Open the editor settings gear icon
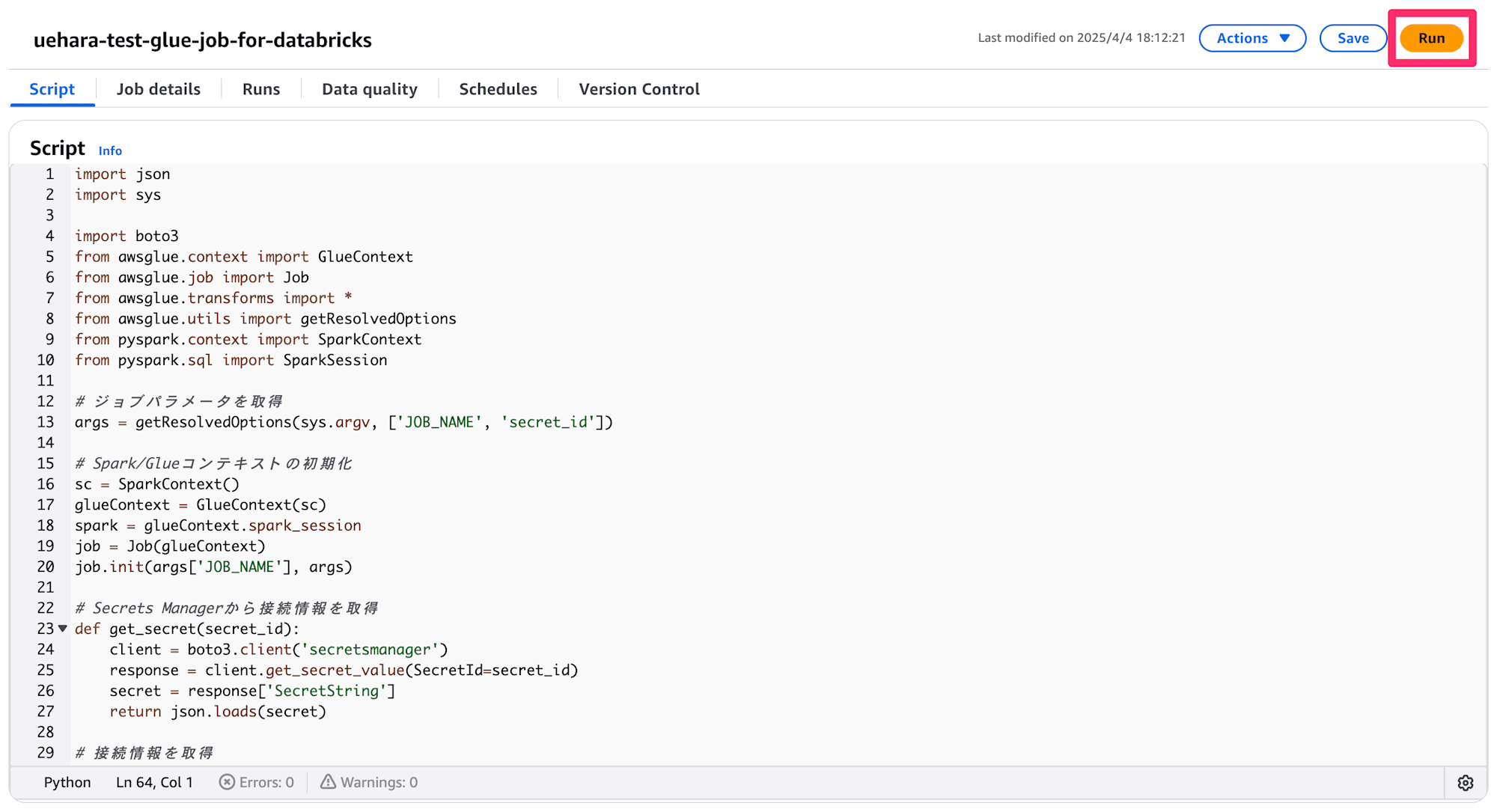The height and width of the screenshot is (812, 1497). coord(1465,783)
